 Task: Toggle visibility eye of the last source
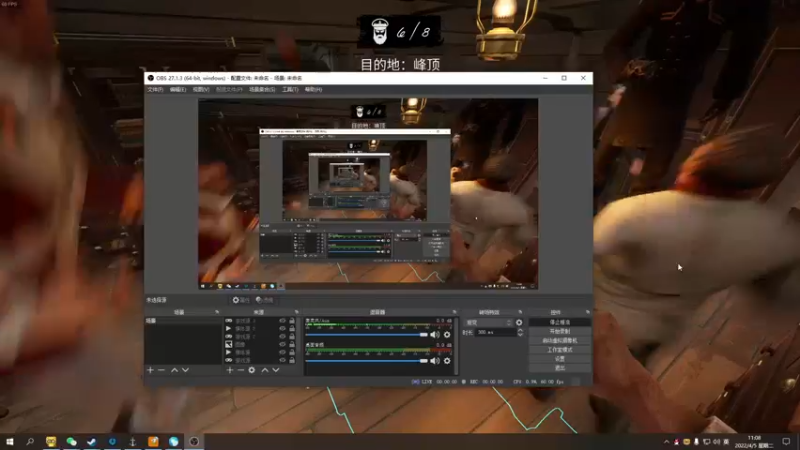pyautogui.click(x=282, y=360)
